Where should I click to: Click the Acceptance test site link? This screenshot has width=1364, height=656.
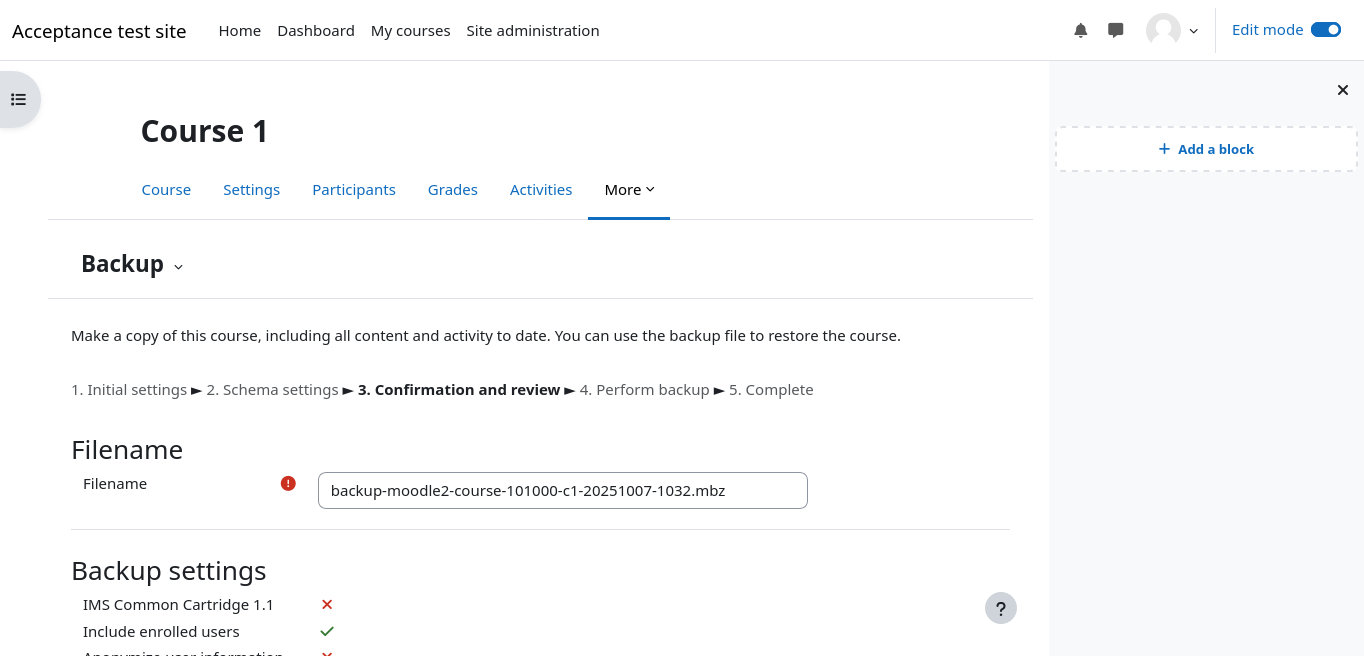pos(99,31)
